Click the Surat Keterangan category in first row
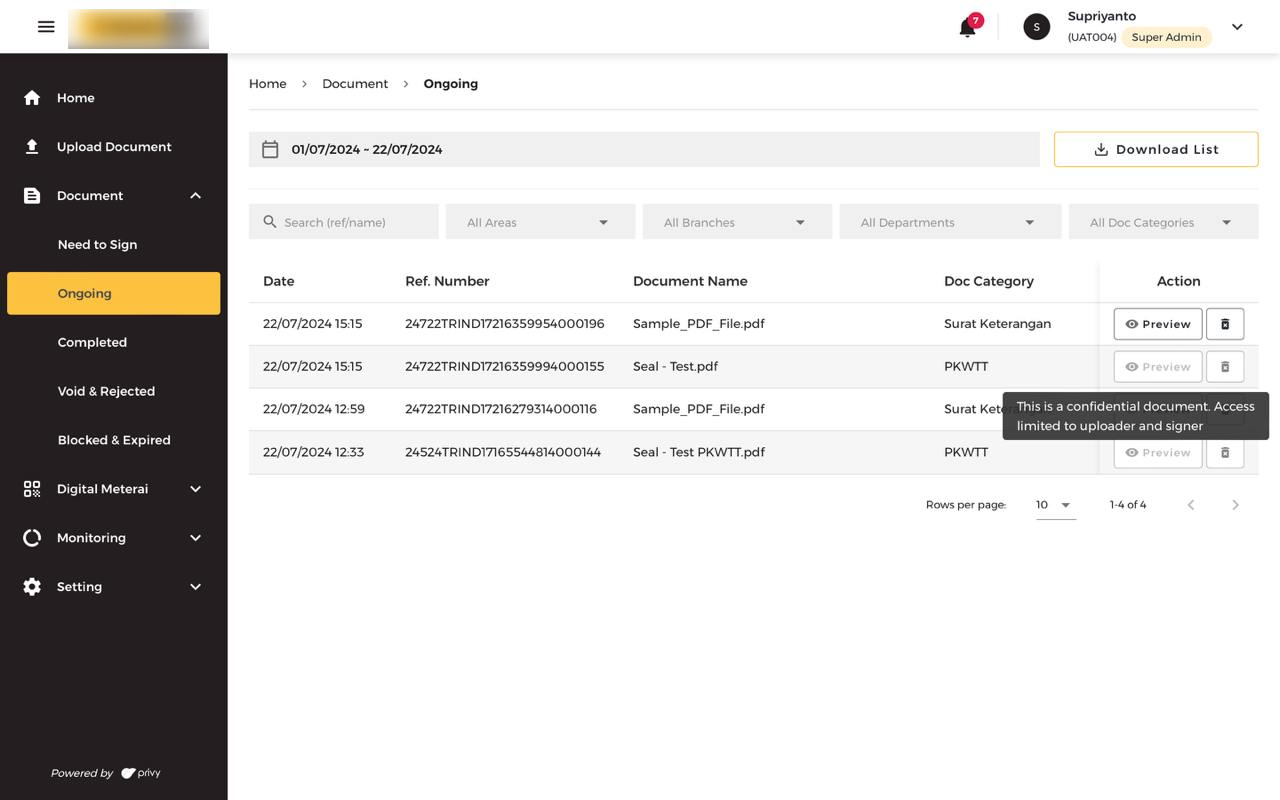Screen dimensions: 1280x800 [997, 324]
